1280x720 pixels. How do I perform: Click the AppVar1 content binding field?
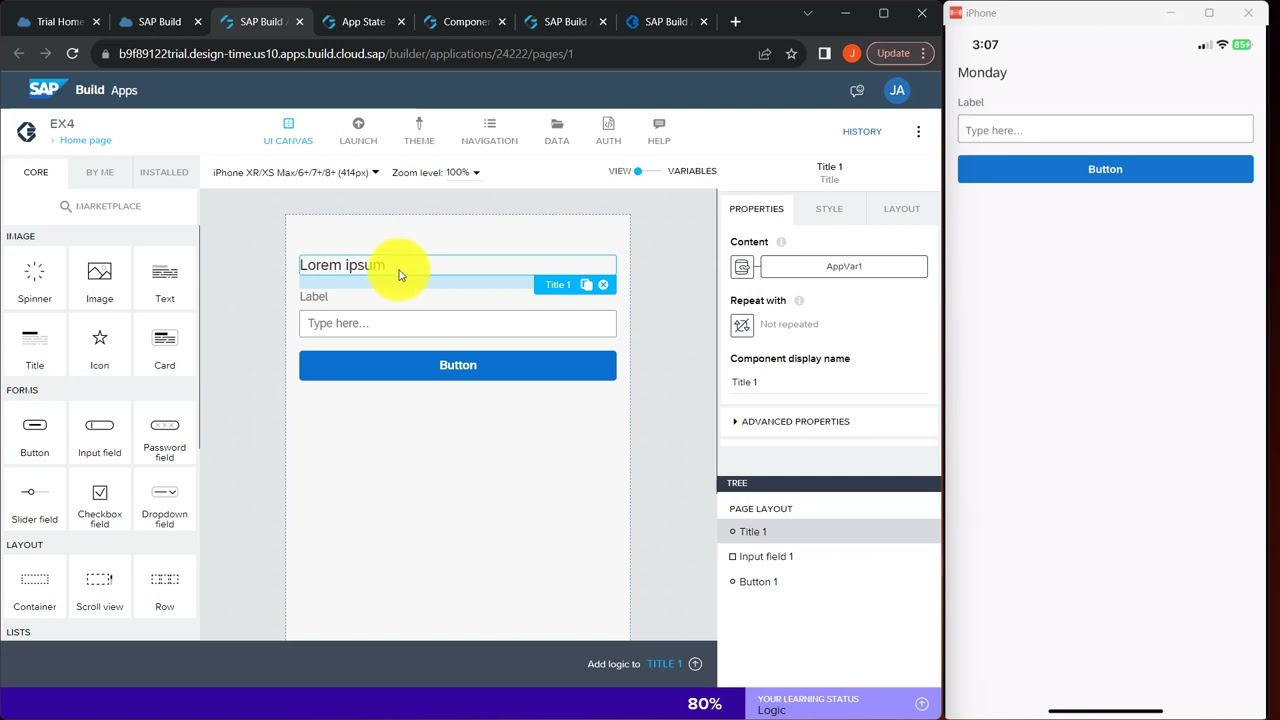tap(844, 266)
